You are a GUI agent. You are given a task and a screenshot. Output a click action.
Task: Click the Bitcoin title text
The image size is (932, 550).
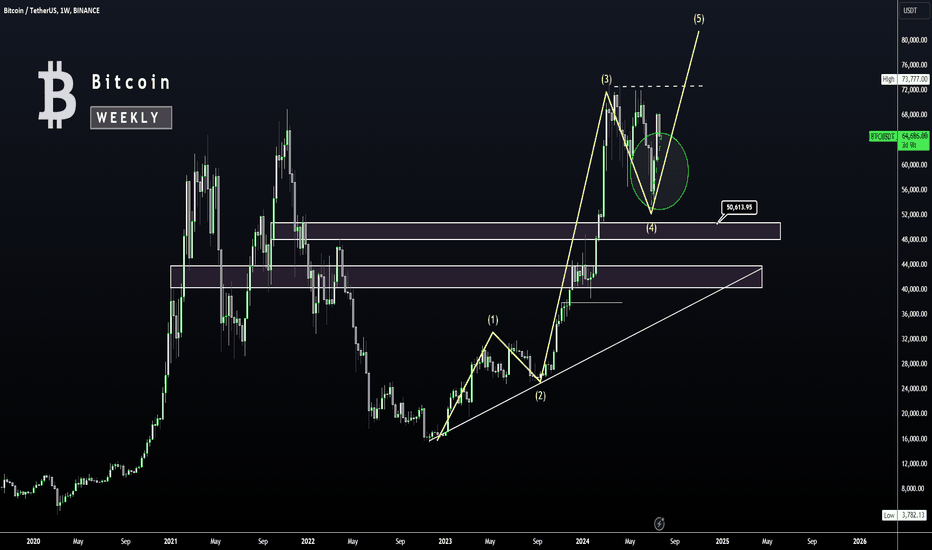[131, 82]
